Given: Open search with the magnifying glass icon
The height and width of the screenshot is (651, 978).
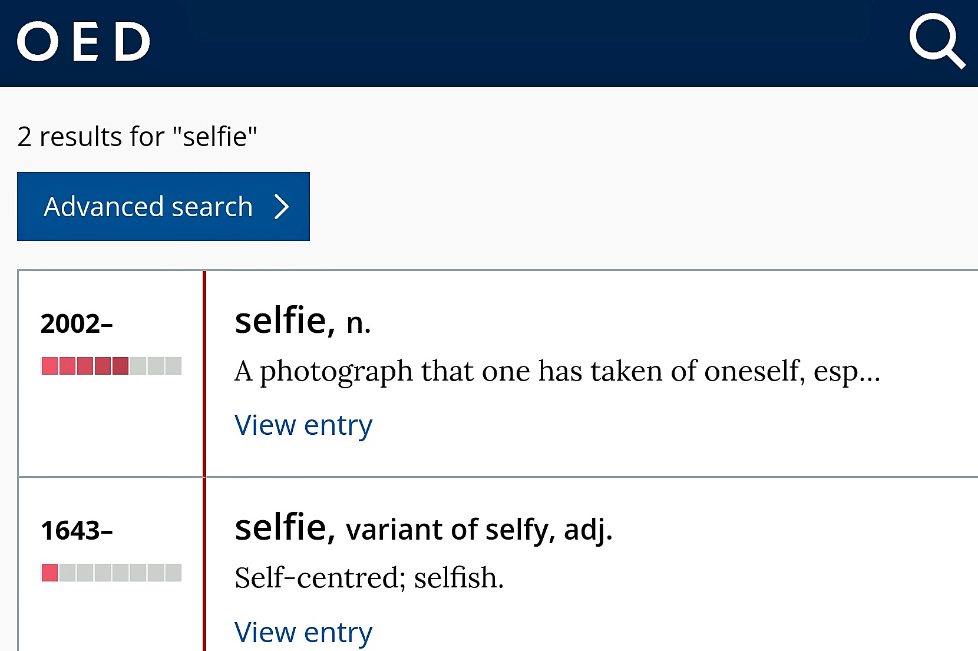Looking at the screenshot, I should [935, 42].
